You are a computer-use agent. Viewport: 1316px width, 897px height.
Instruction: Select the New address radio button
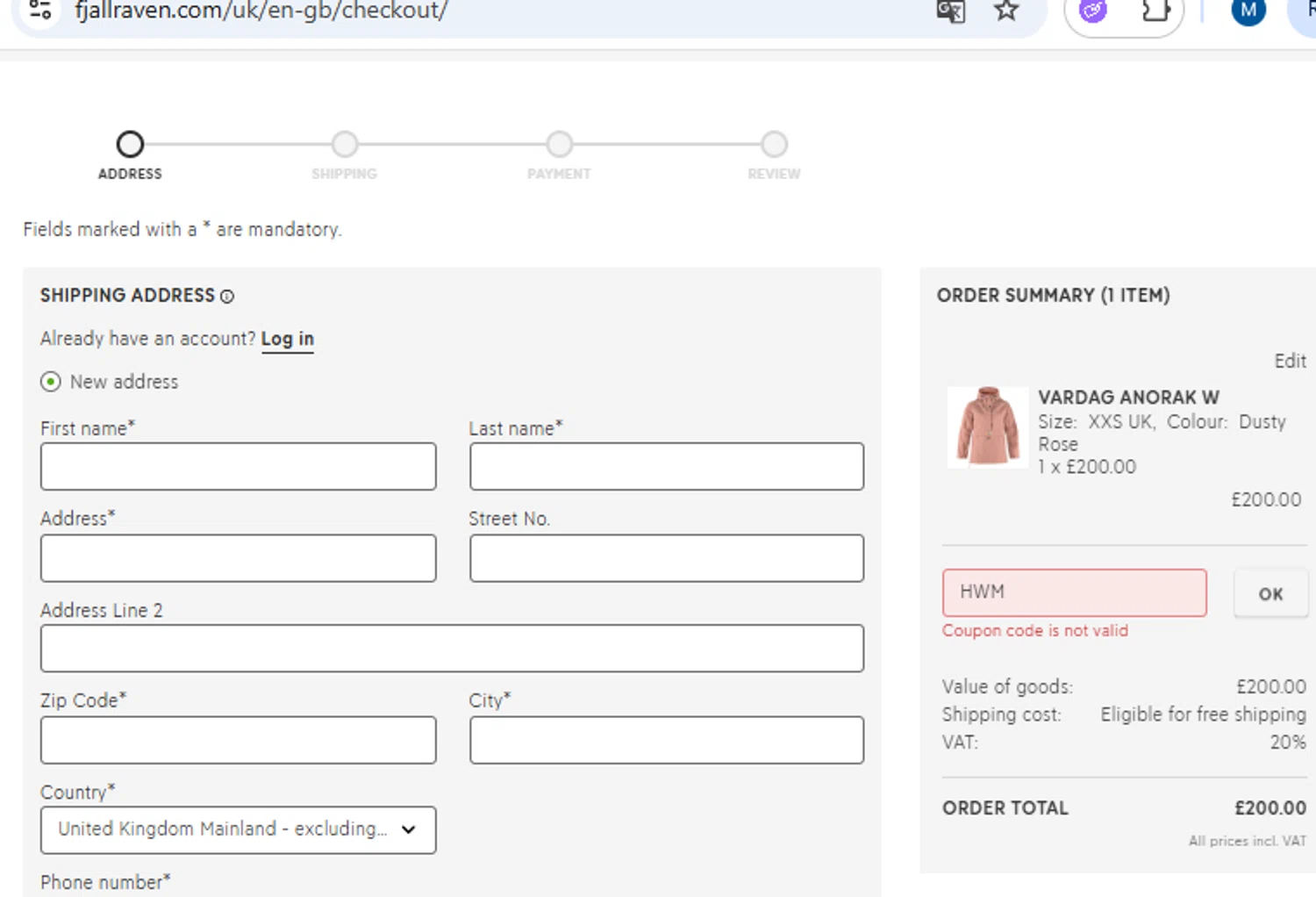tap(51, 382)
